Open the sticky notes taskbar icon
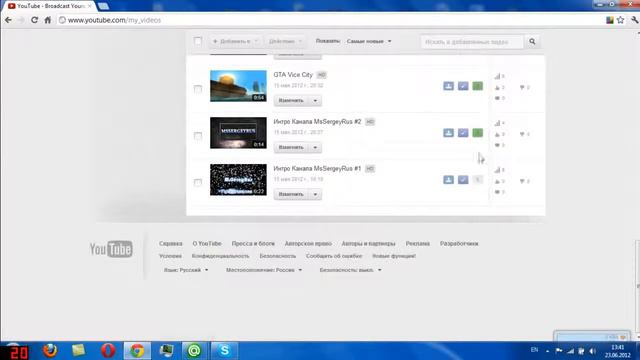The image size is (640, 360). pos(78,351)
